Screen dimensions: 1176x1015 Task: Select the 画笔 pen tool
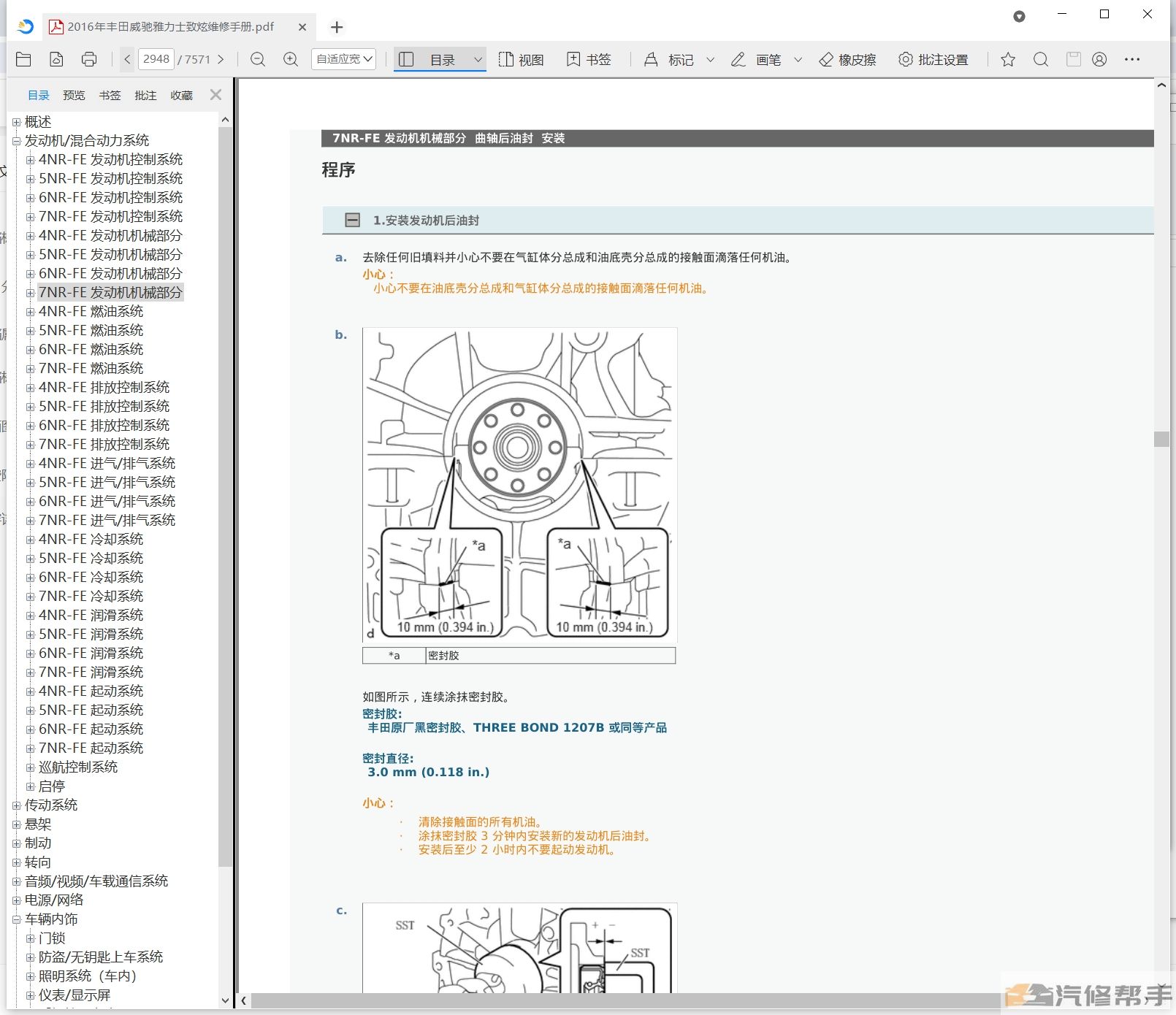[x=756, y=59]
